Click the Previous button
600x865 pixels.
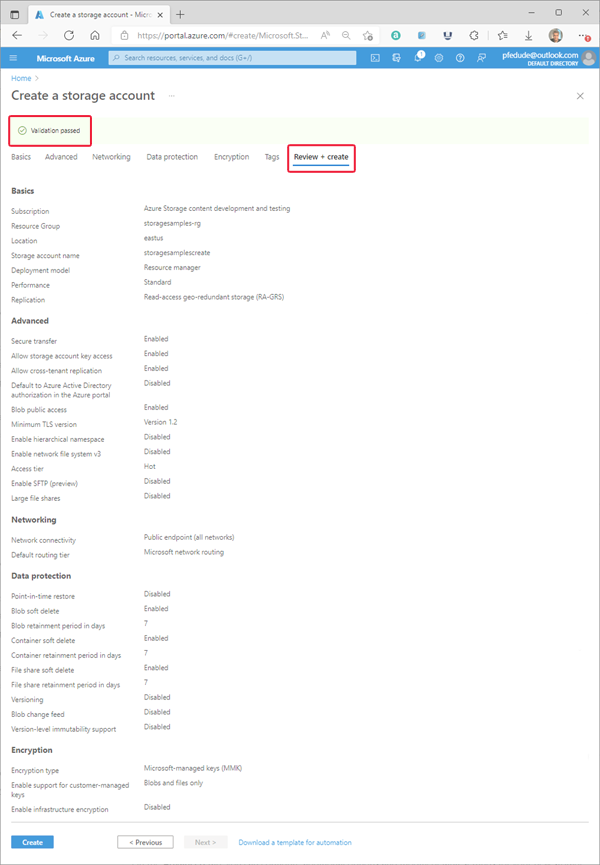point(146,842)
